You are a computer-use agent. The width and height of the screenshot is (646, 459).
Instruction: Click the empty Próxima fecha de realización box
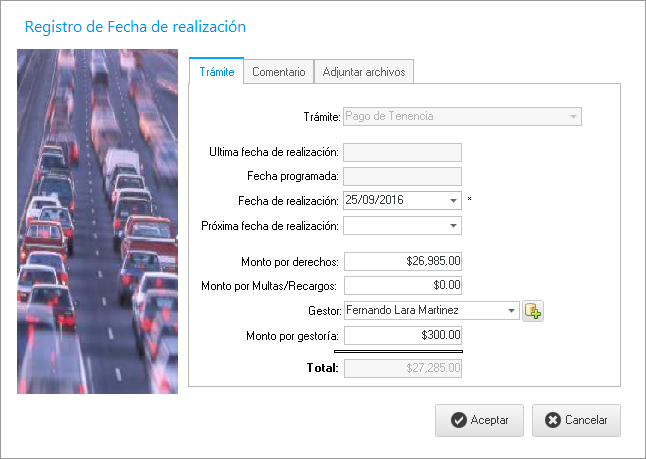tap(394, 226)
